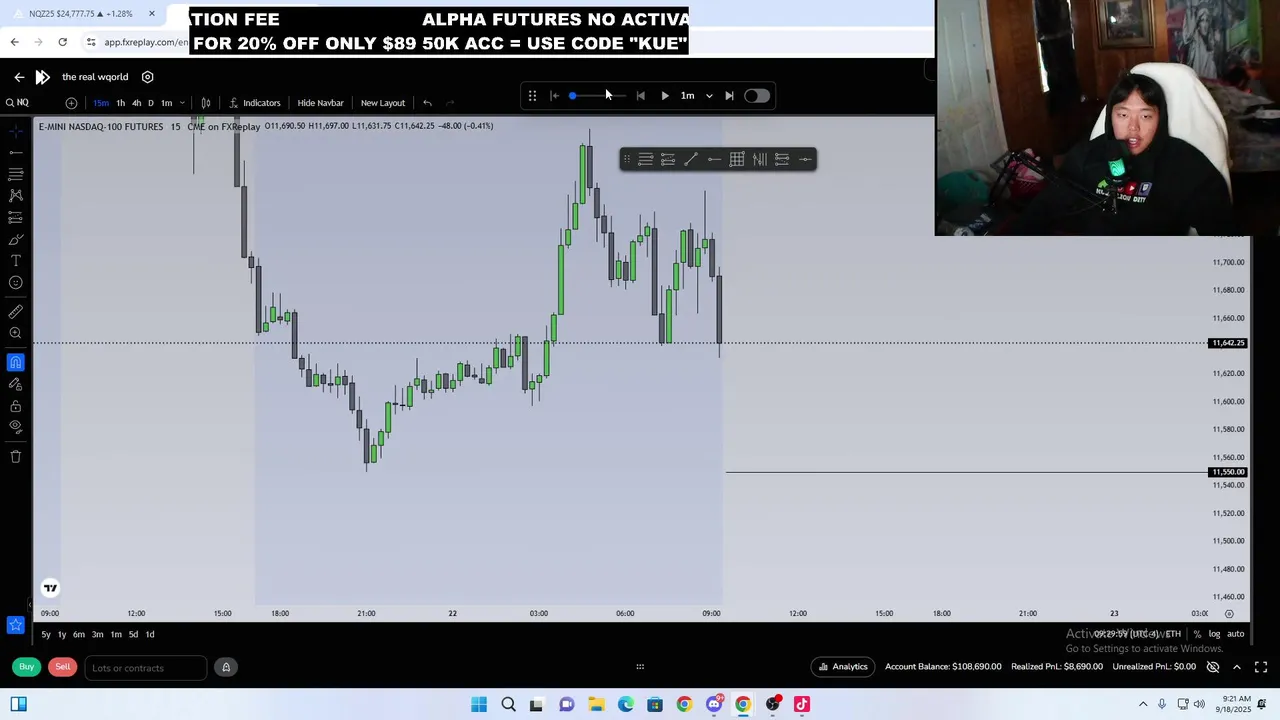Select the 5d date range
The height and width of the screenshot is (720, 1280).
pos(133,634)
